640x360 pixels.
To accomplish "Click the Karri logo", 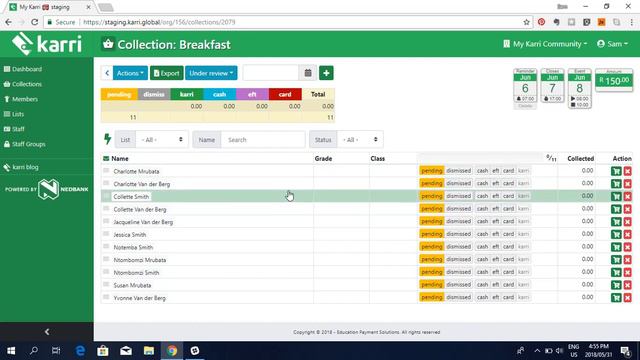I will 47,44.
